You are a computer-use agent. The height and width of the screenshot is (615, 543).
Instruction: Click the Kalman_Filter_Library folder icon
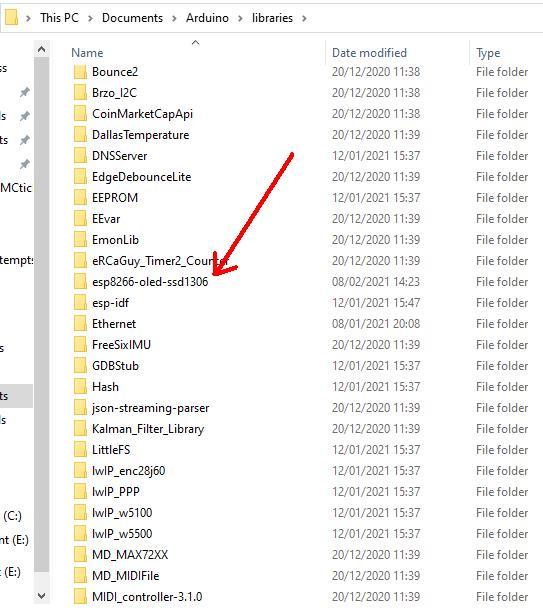(x=80, y=429)
